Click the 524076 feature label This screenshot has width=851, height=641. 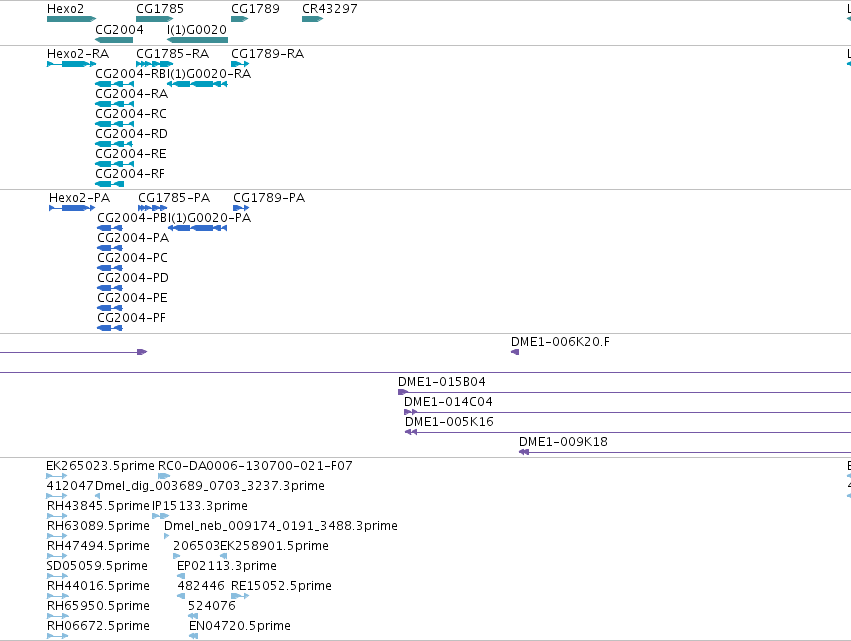(212, 607)
